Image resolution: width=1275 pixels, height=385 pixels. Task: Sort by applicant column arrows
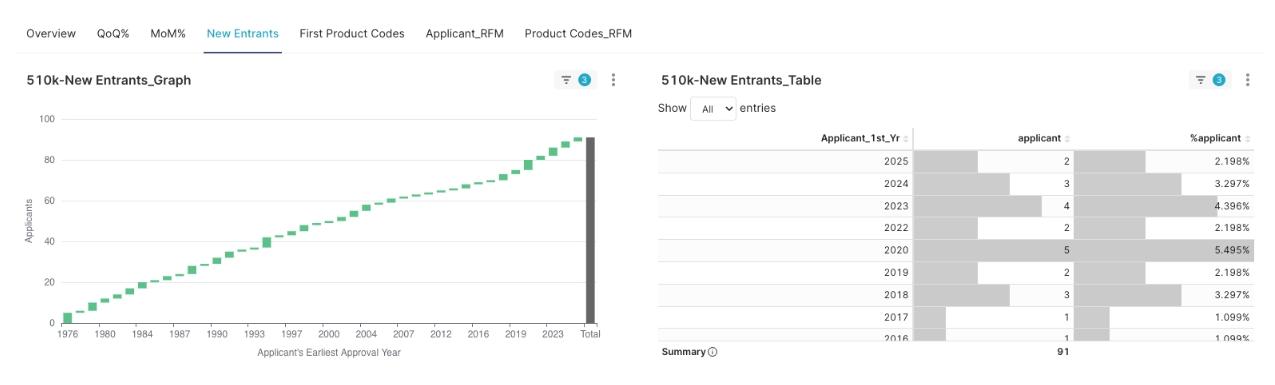[1067, 139]
